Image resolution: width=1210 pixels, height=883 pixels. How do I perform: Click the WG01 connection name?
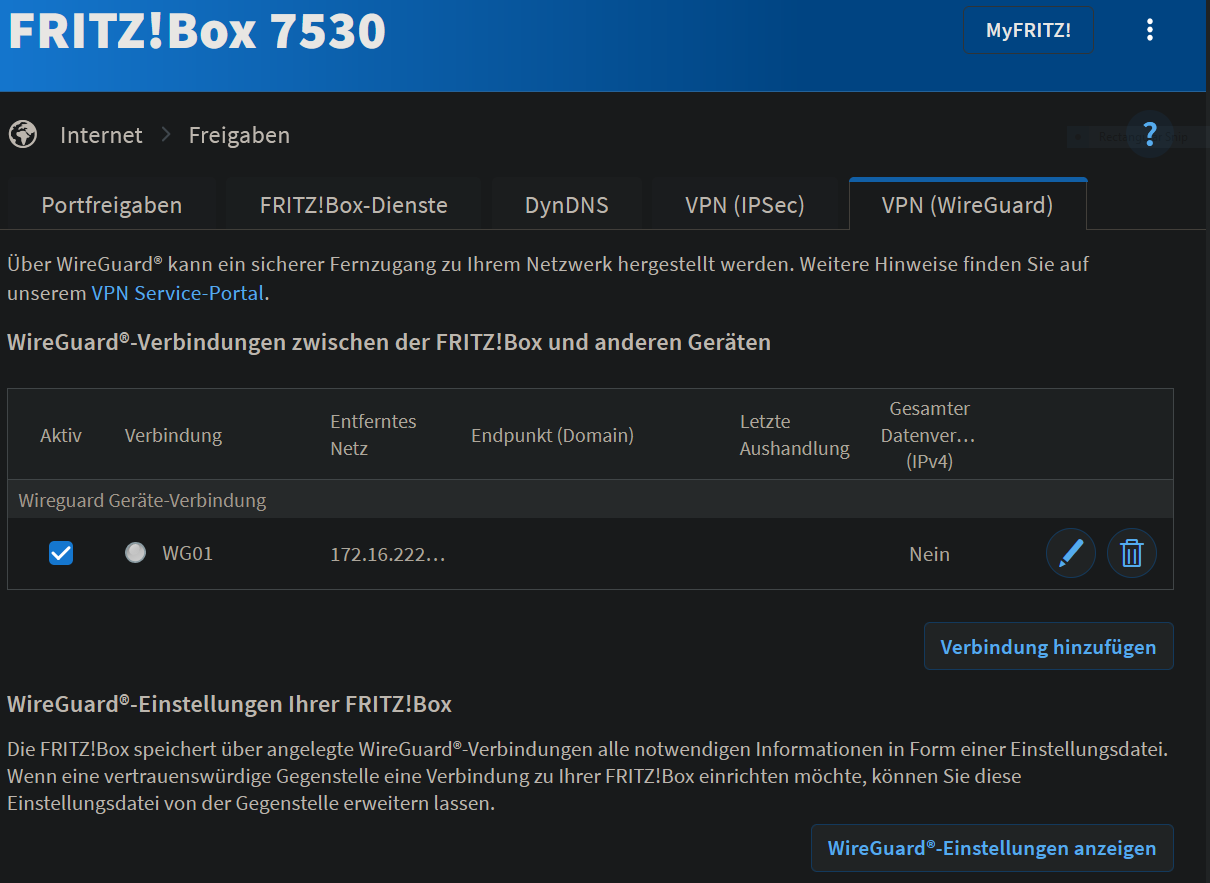tap(188, 553)
